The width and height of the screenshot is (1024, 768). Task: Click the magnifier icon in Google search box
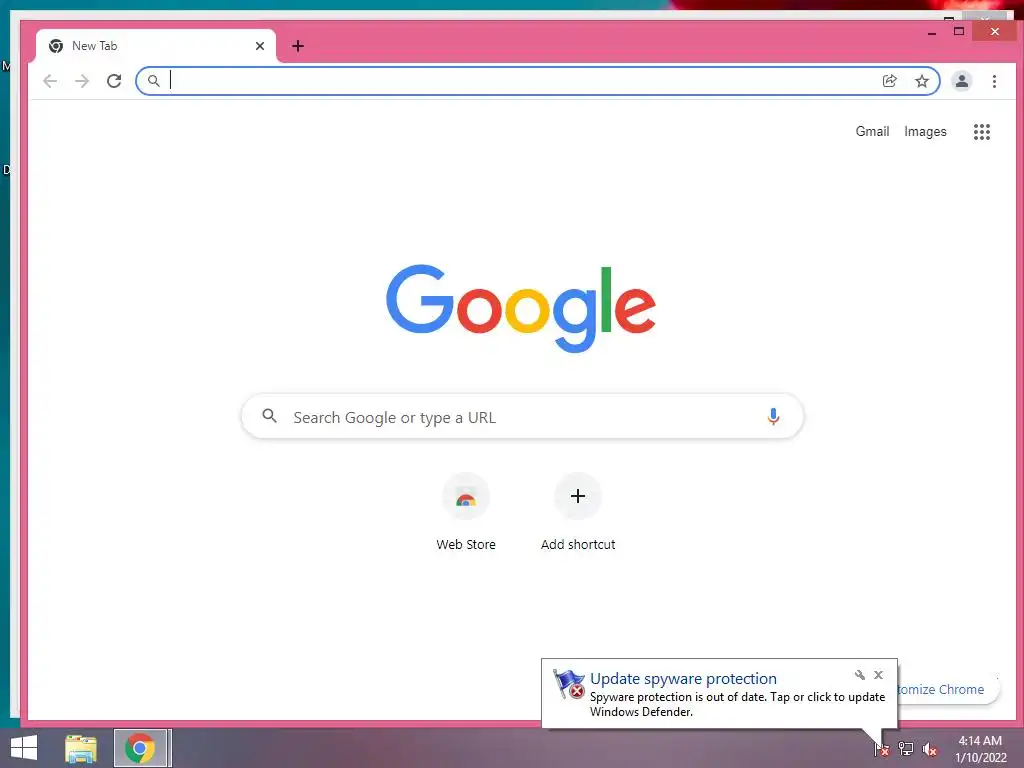270,415
